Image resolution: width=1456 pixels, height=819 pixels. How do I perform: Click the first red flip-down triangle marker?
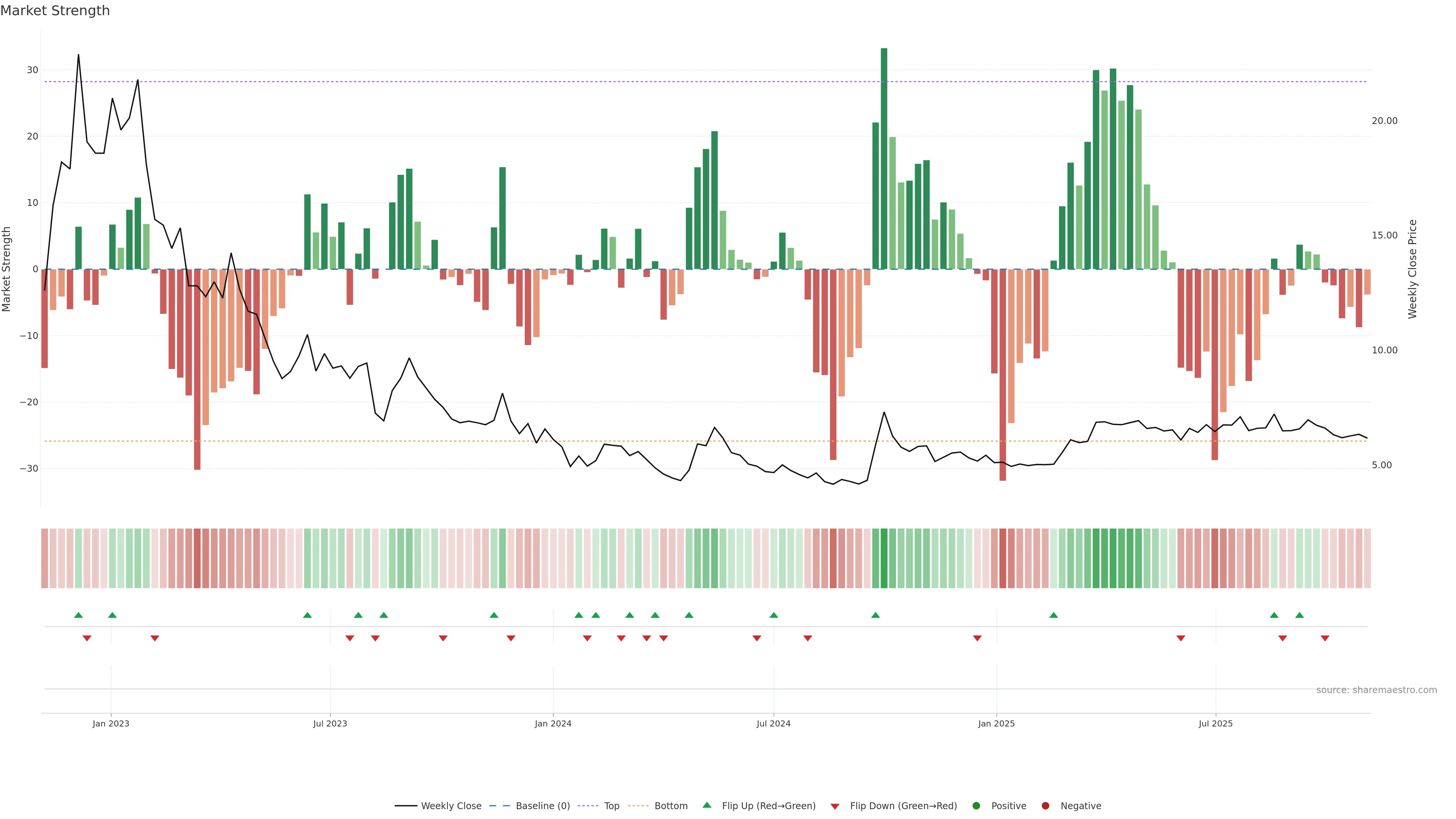point(87,638)
